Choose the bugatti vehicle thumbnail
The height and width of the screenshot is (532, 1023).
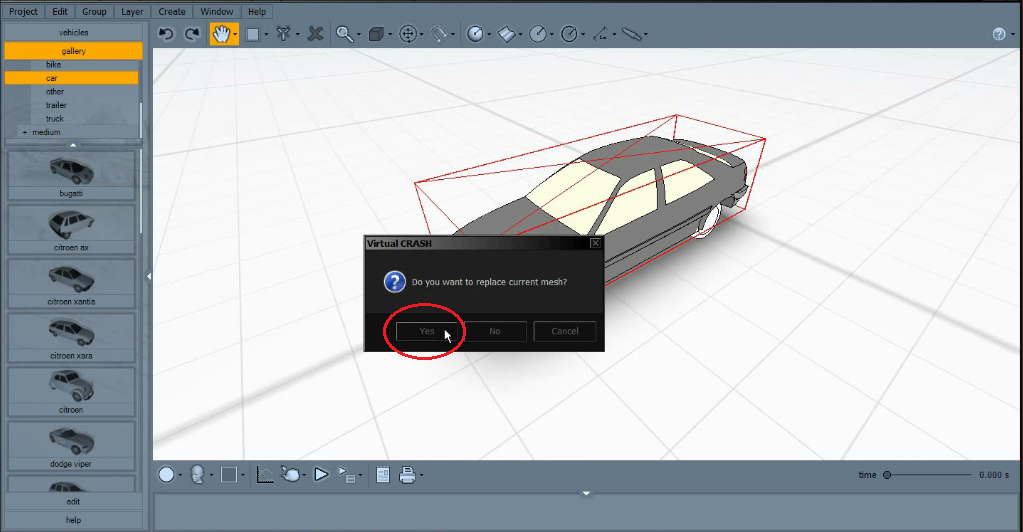(x=71, y=175)
